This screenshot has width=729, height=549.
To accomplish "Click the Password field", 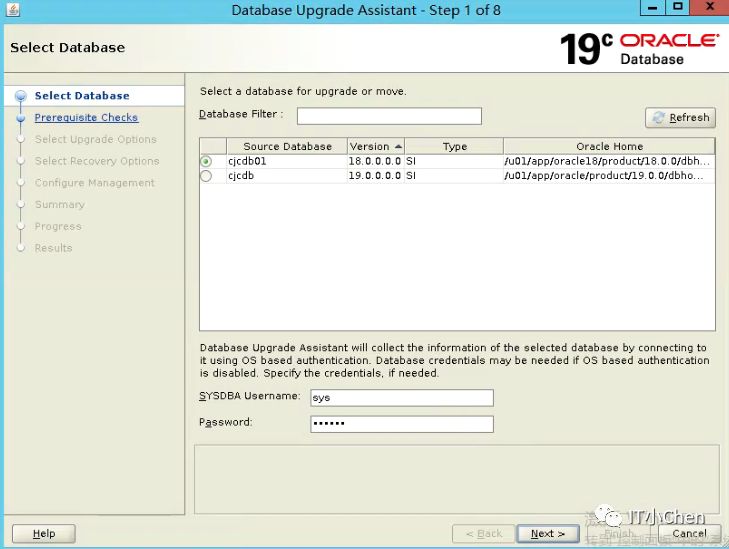I will 402,423.
